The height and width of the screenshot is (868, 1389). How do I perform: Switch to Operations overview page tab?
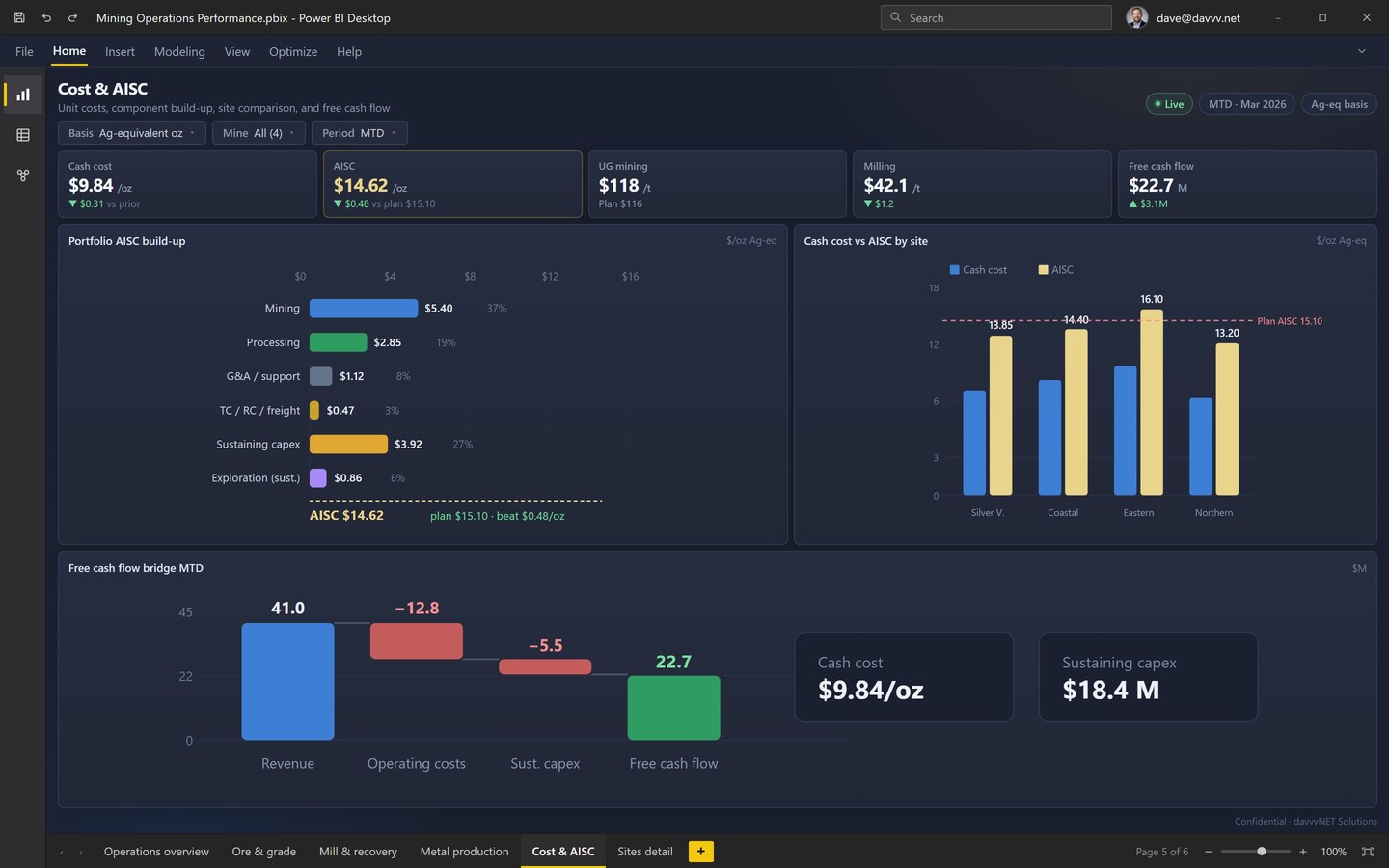156,852
